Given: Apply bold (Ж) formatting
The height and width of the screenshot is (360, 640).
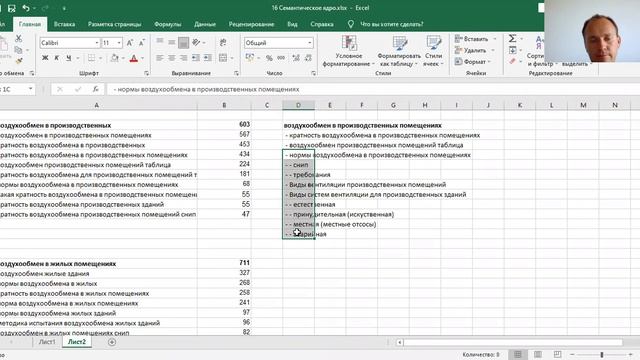Looking at the screenshot, I should tap(45, 58).
